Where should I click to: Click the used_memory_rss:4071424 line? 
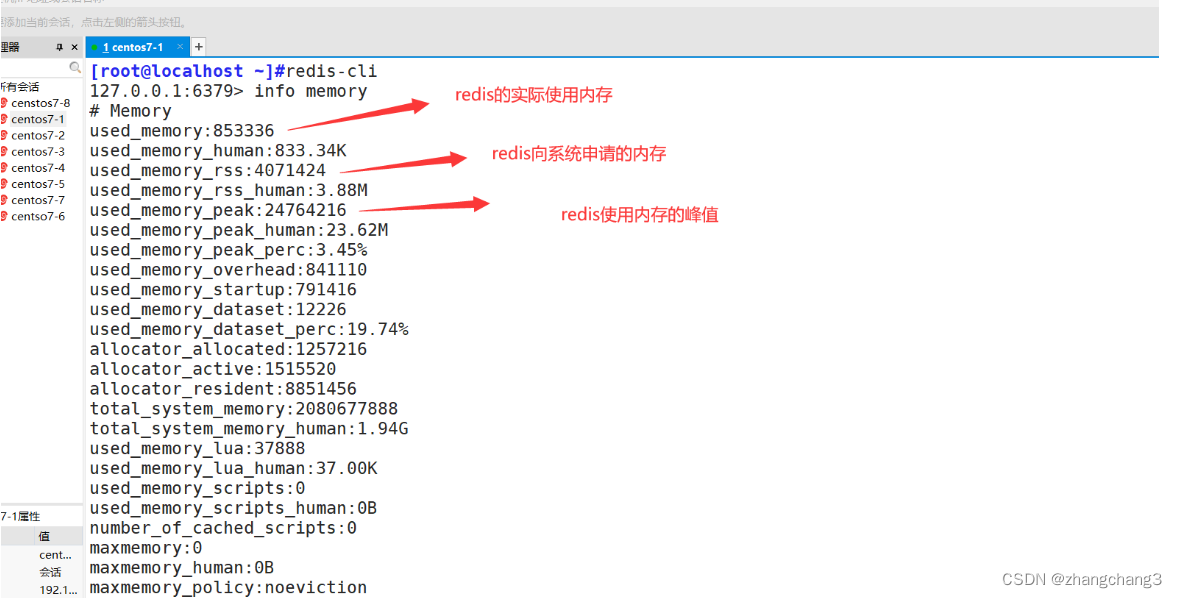[x=208, y=171]
